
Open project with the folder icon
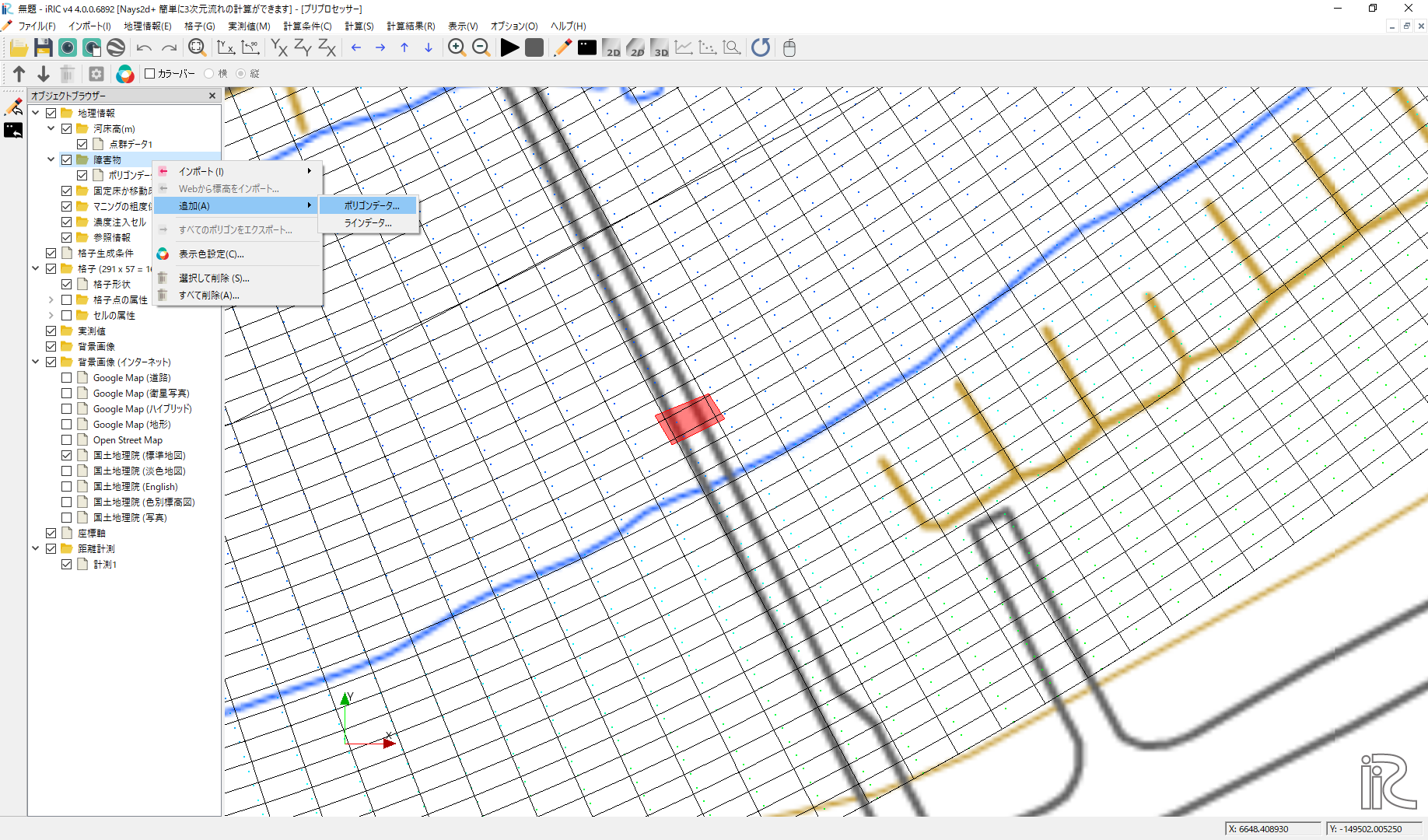[x=19, y=48]
